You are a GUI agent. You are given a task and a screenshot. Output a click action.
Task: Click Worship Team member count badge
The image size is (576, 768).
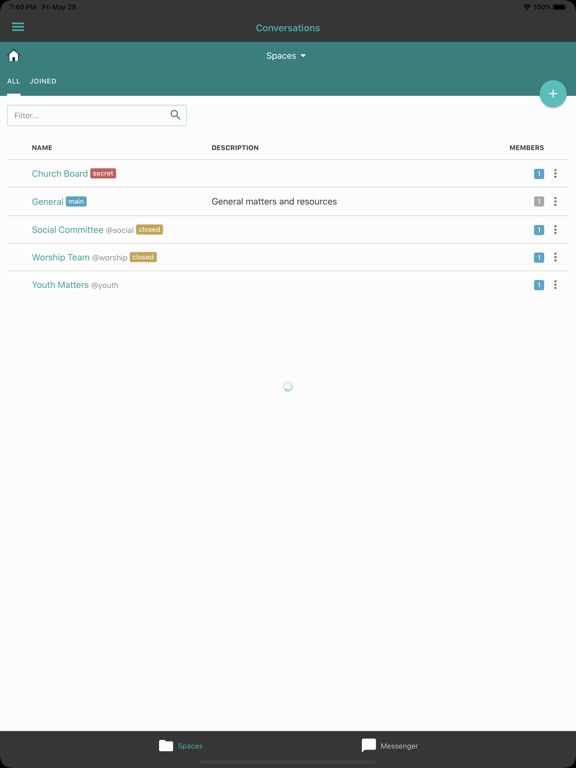[539, 257]
